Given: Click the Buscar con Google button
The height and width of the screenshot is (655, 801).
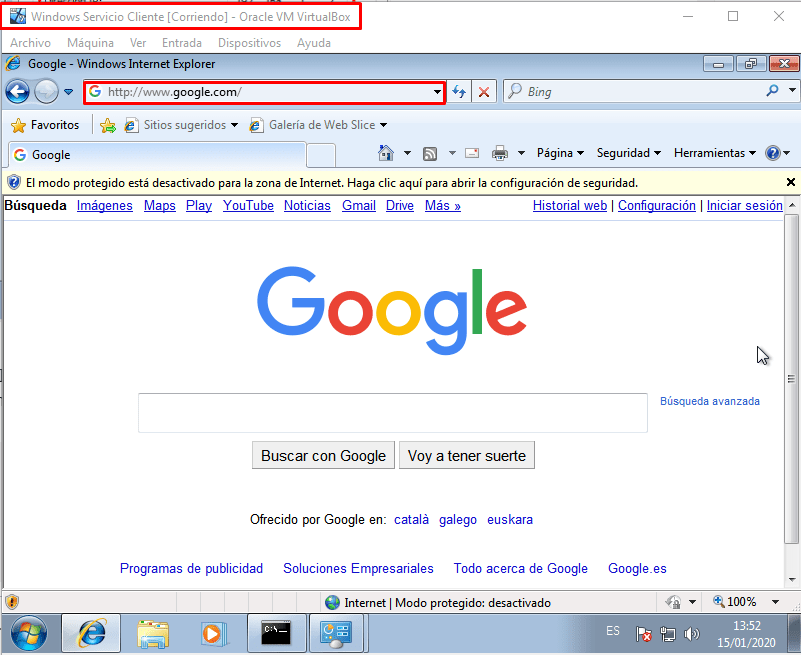Looking at the screenshot, I should pyautogui.click(x=323, y=456).
